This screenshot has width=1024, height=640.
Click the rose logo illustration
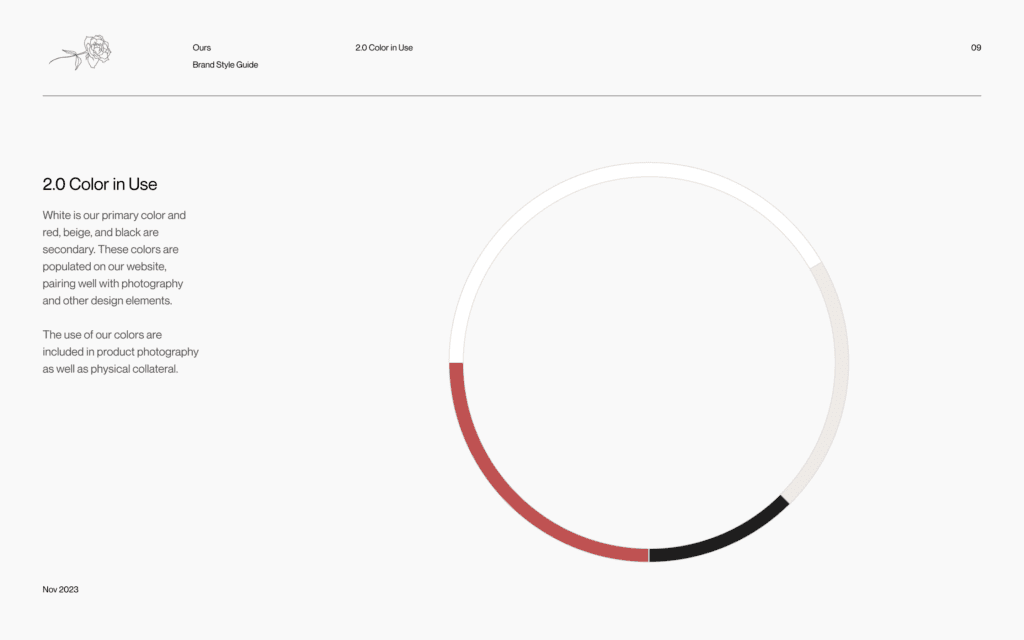81,52
